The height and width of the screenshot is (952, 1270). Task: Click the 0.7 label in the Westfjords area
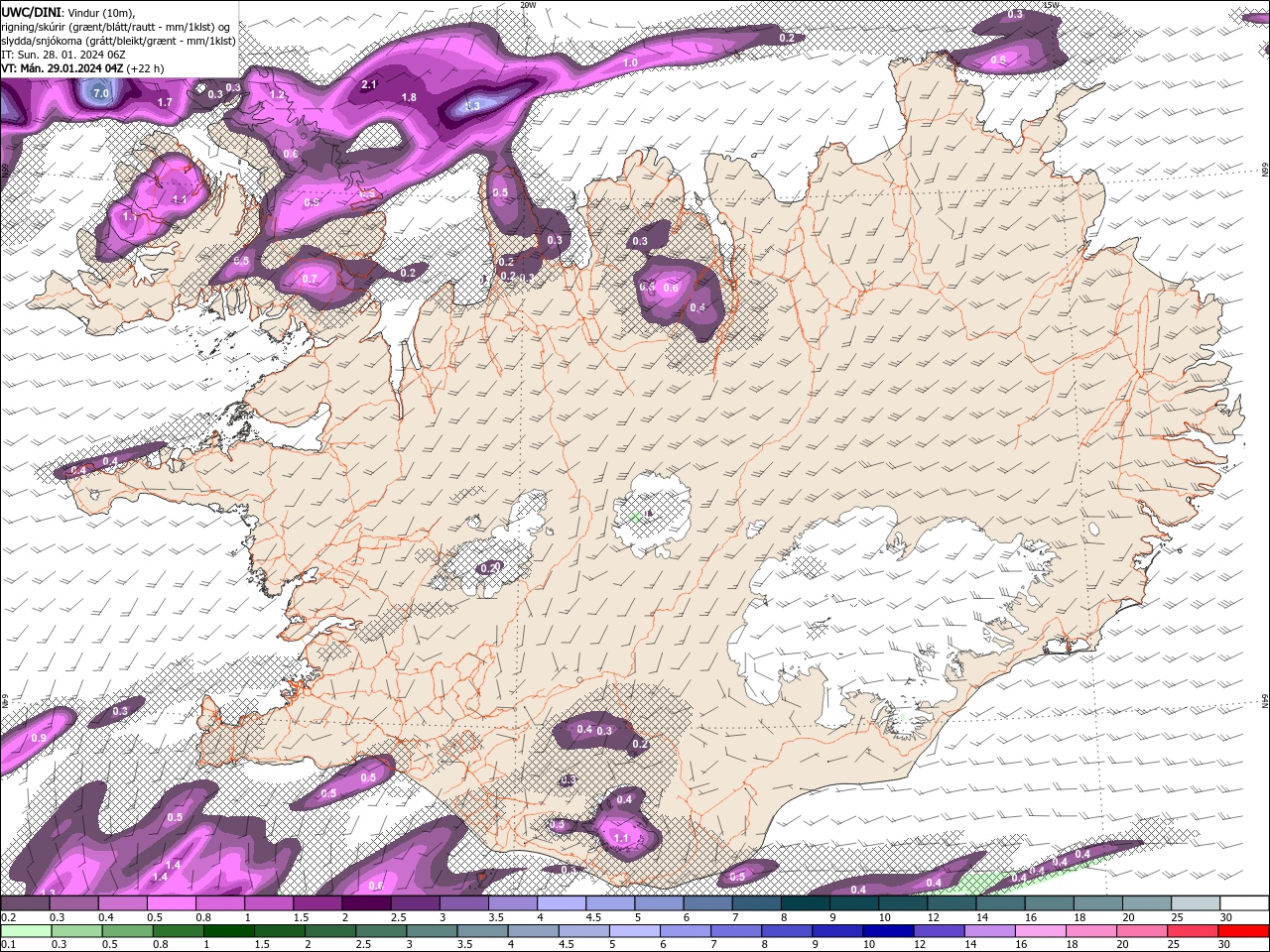click(310, 280)
